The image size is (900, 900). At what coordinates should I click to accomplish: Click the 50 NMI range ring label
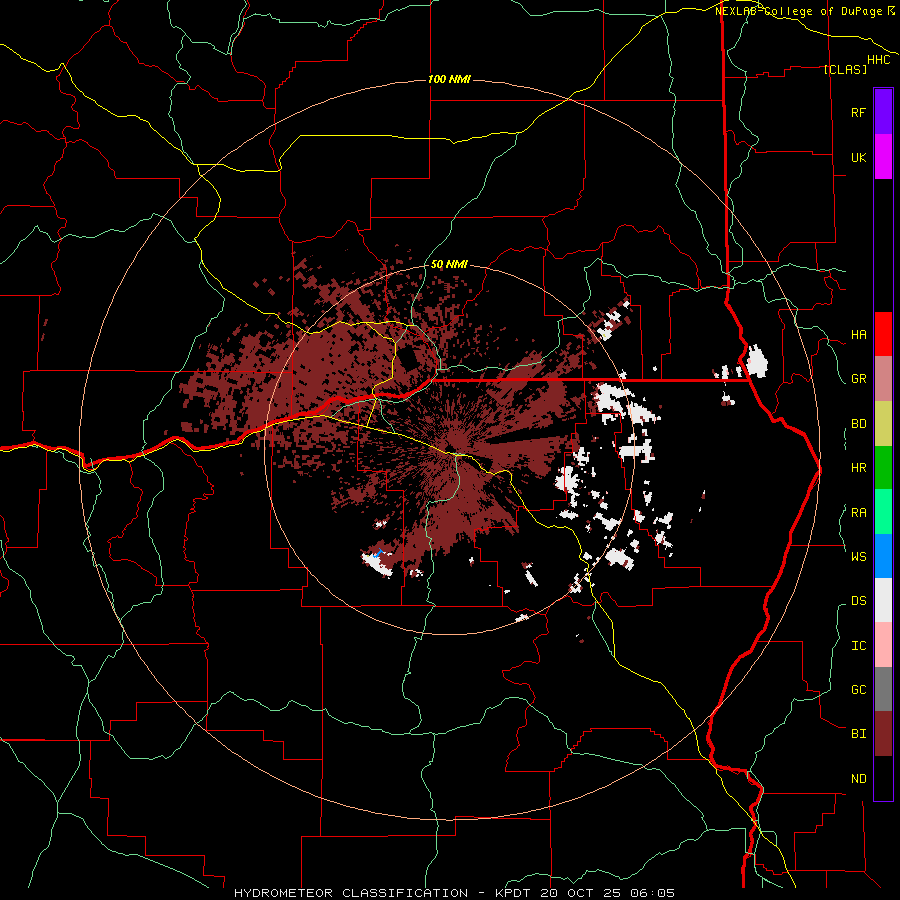pos(449,265)
